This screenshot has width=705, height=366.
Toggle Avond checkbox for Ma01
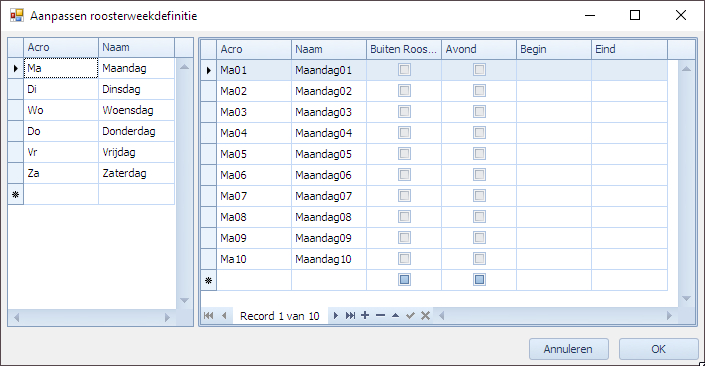point(479,70)
